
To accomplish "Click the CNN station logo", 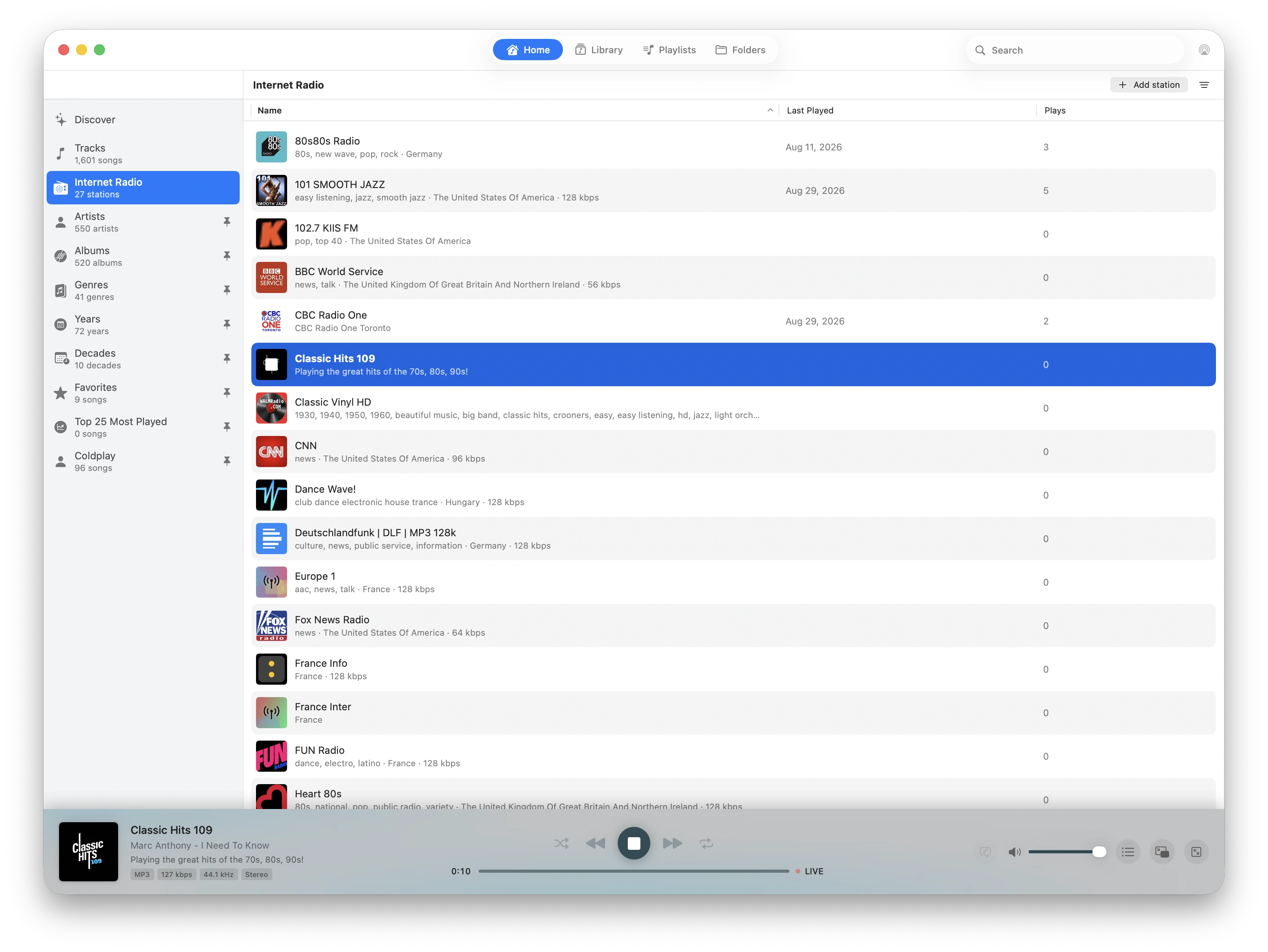I will click(x=271, y=452).
